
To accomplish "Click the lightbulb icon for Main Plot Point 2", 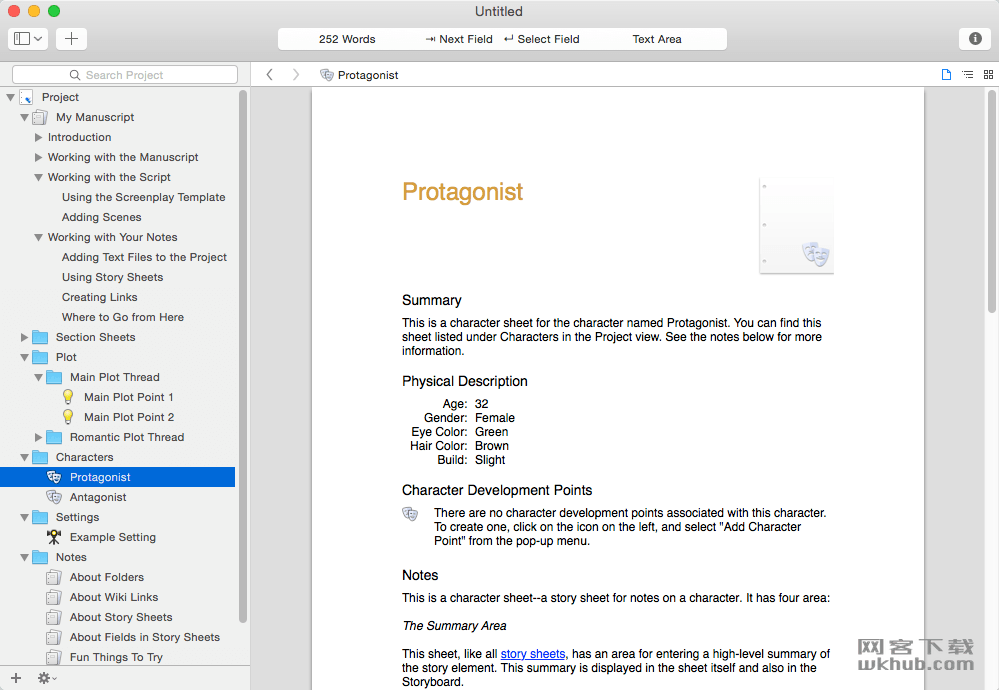I will (68, 417).
